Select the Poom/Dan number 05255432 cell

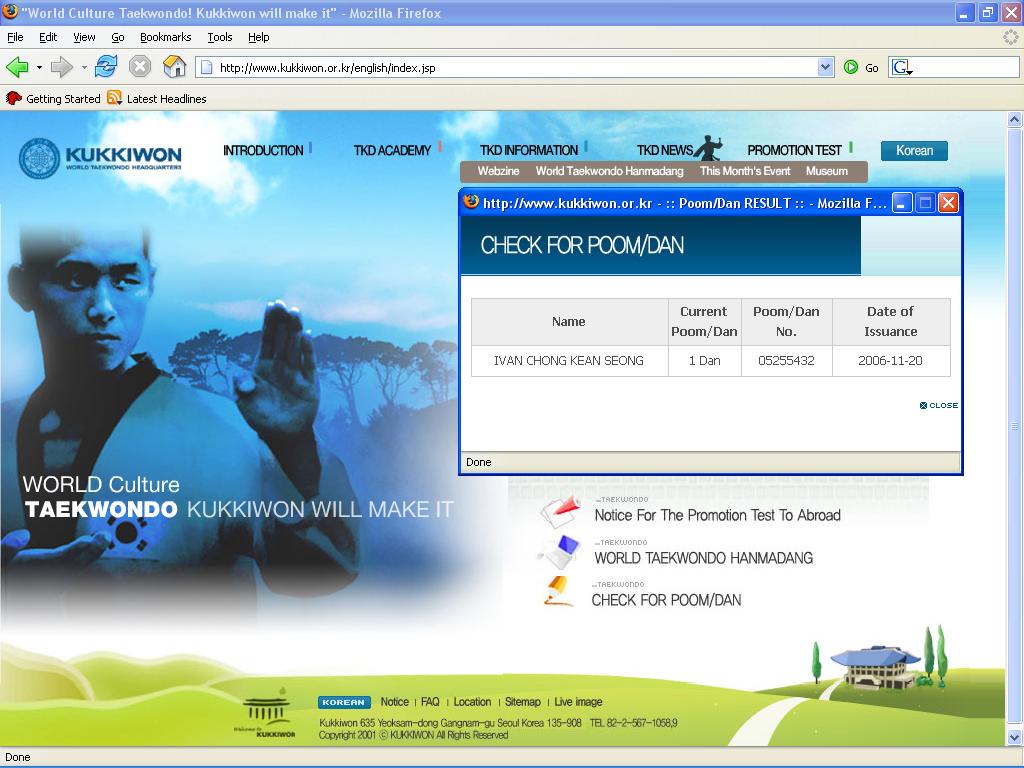click(x=786, y=360)
